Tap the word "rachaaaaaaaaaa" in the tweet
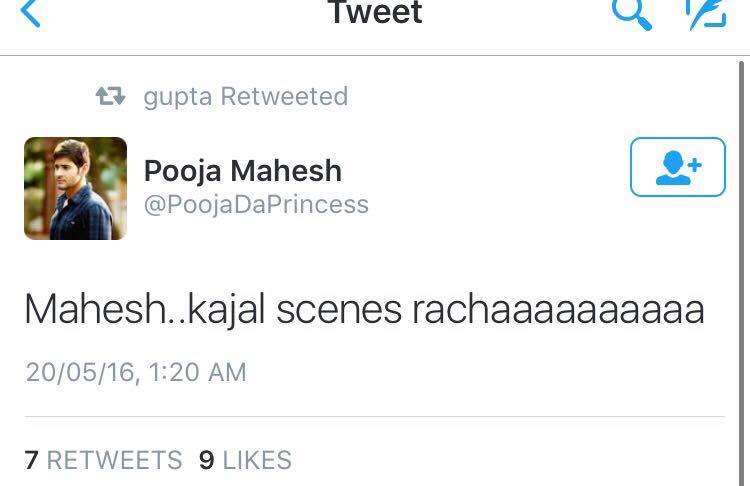Image resolution: width=750 pixels, height=486 pixels. point(558,311)
